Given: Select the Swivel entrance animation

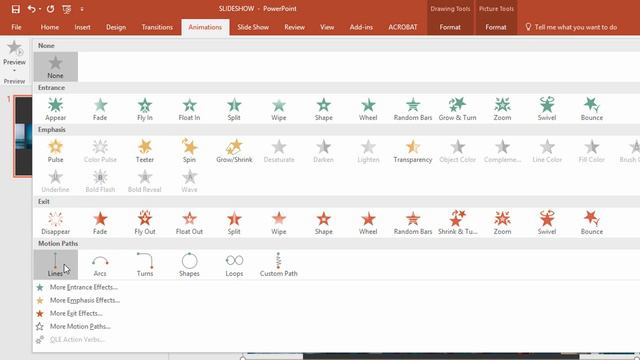Looking at the screenshot, I should 547,109.
